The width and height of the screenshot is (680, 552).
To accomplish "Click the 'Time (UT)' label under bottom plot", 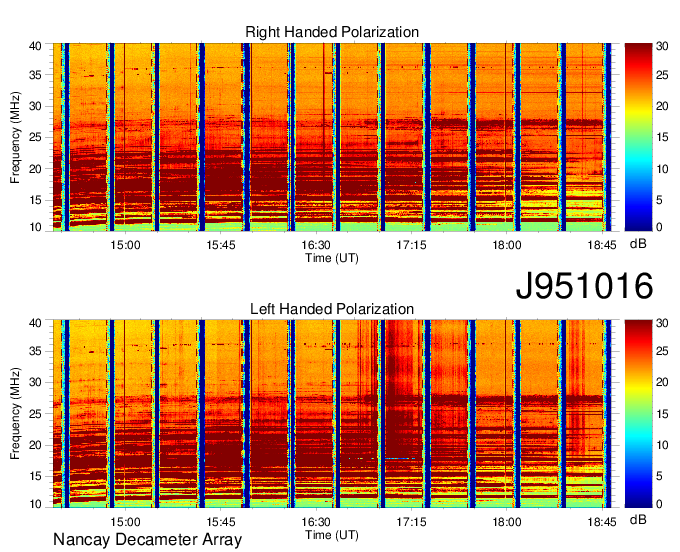I will tap(332, 535).
